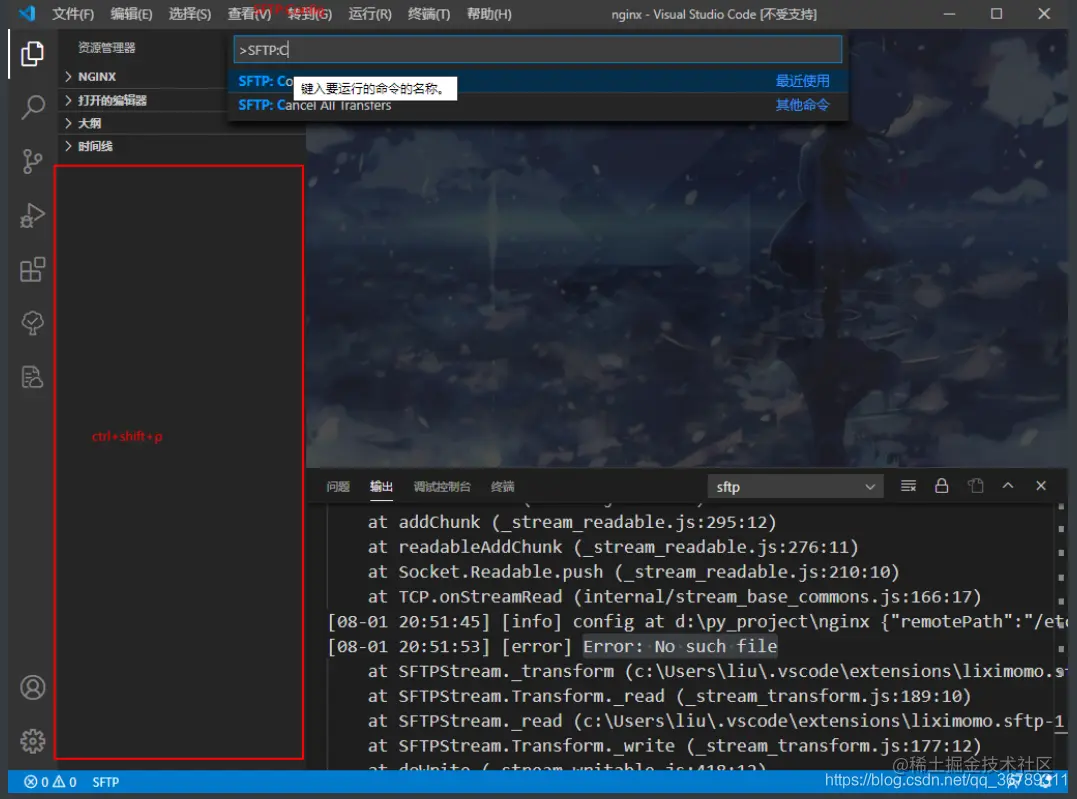Open the Extensions view icon
Viewport: 1077px width, 799px height.
tap(32, 269)
